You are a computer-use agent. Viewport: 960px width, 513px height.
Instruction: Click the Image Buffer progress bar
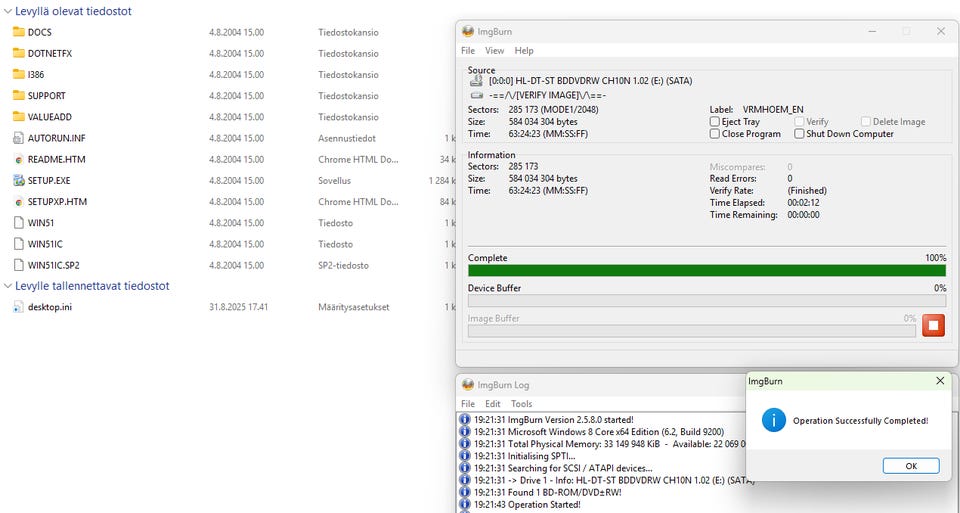point(691,331)
